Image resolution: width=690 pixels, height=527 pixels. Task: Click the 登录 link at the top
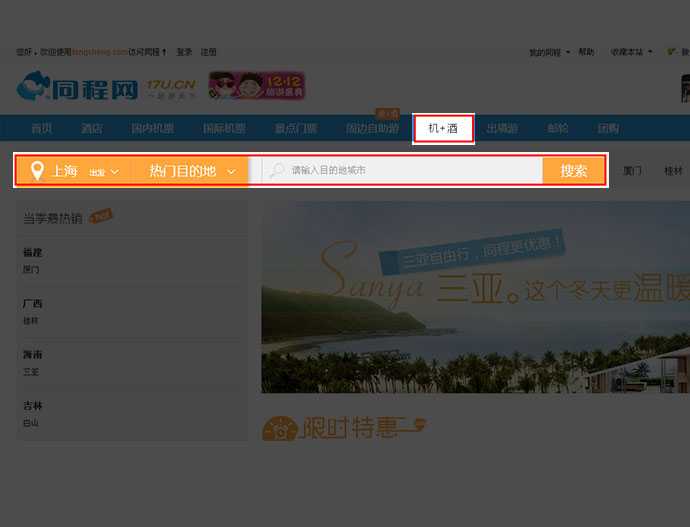click(184, 52)
